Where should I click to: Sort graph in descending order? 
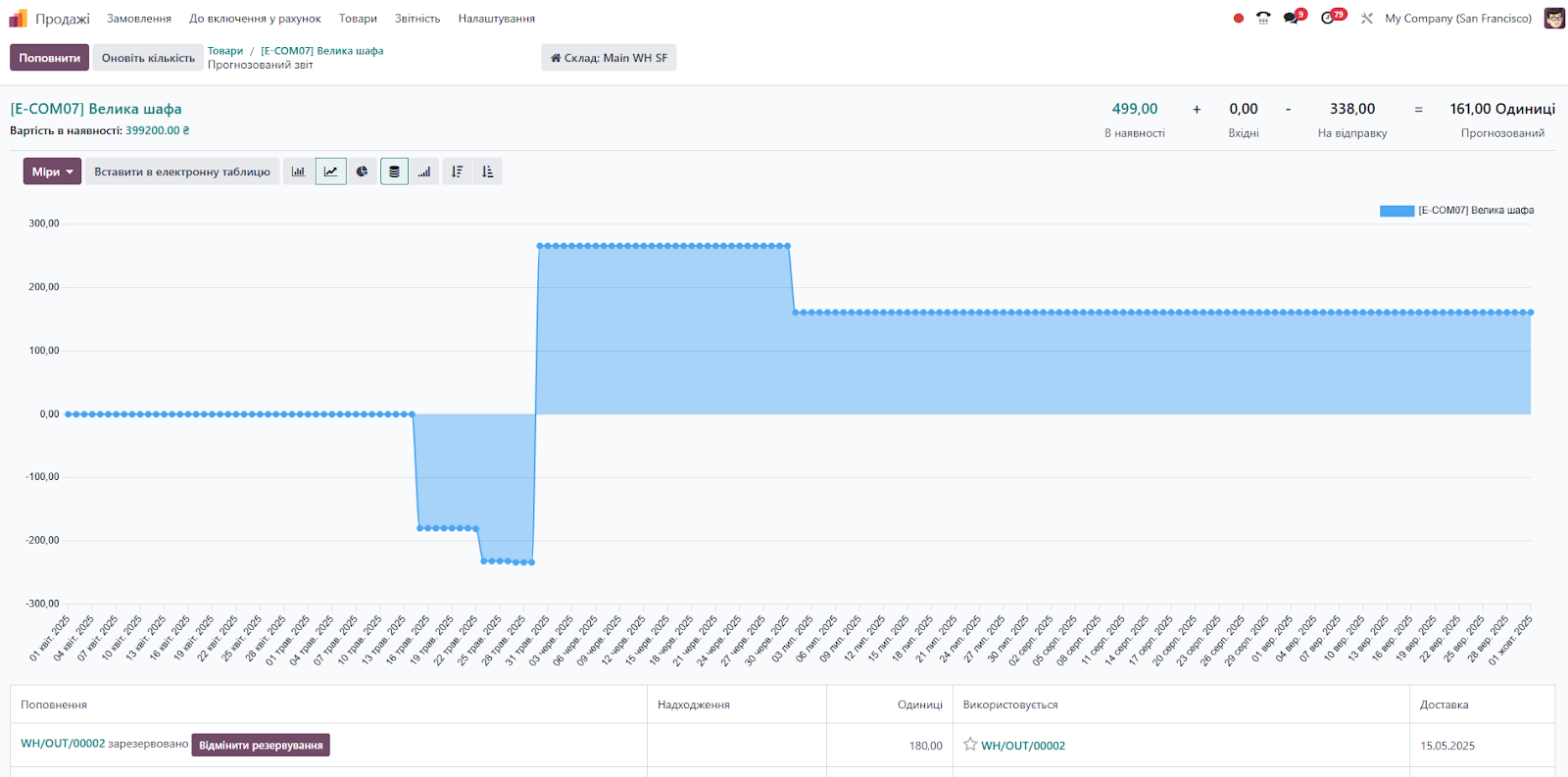[457, 171]
